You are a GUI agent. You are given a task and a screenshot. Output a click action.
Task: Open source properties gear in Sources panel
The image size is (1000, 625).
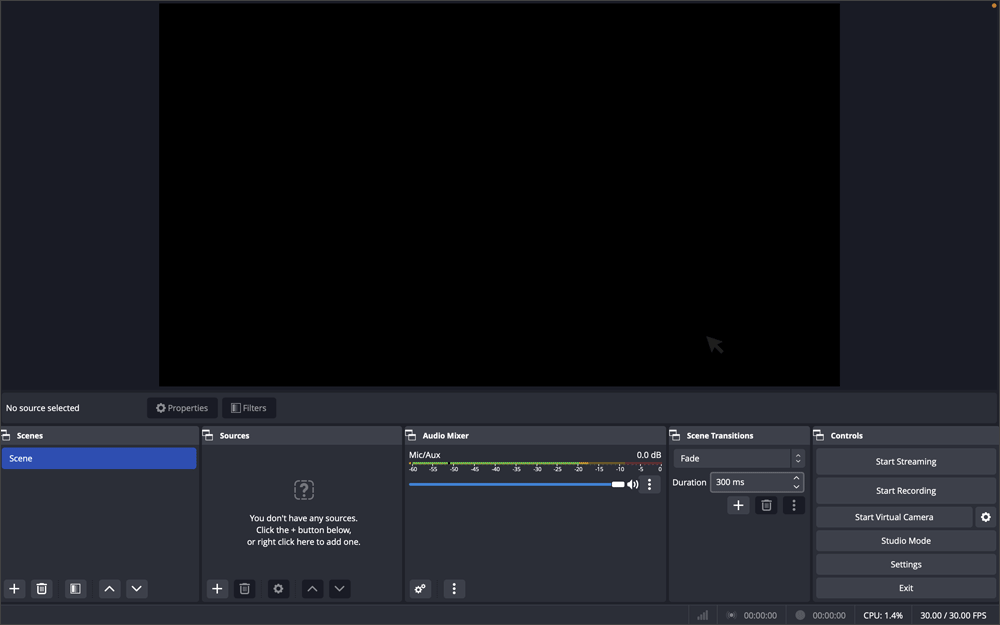click(277, 589)
